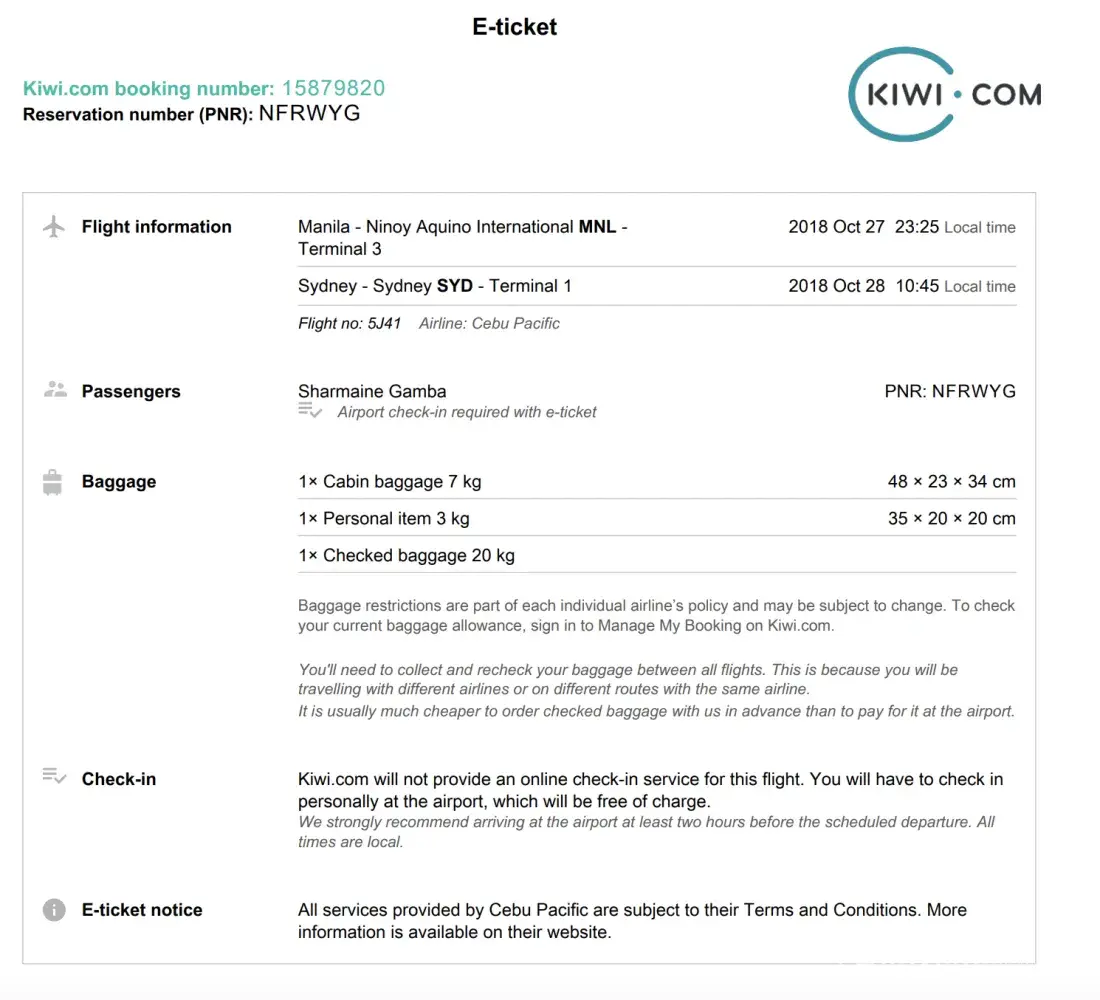Click the suitcase baggage icon

[x=54, y=482]
